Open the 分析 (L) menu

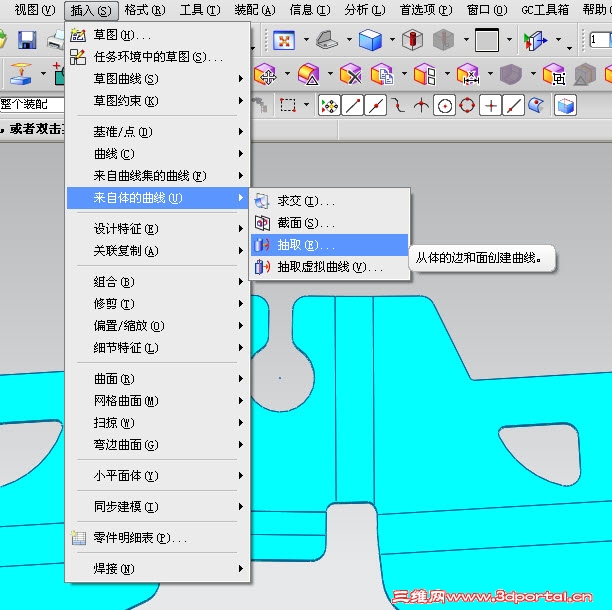[365, 10]
